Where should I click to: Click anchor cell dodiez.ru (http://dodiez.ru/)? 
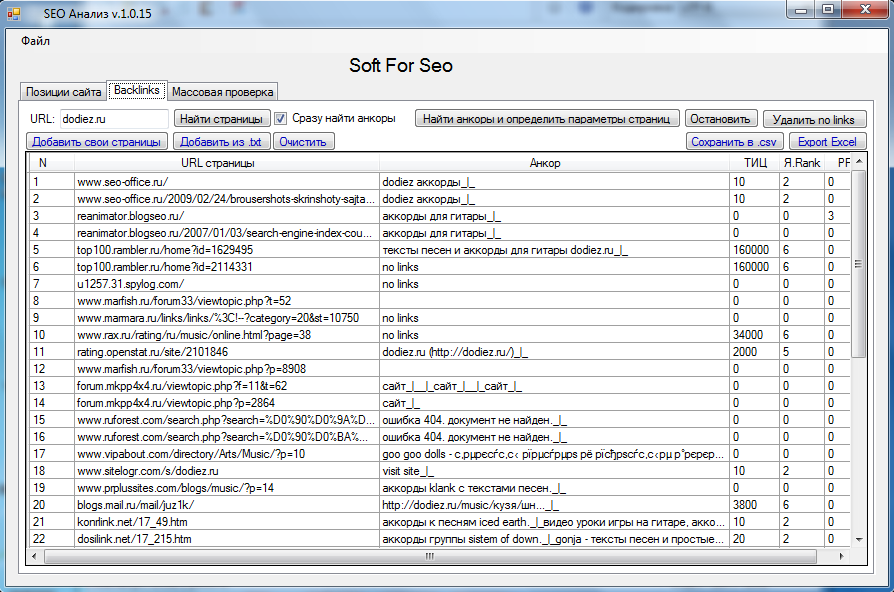[x=554, y=352]
